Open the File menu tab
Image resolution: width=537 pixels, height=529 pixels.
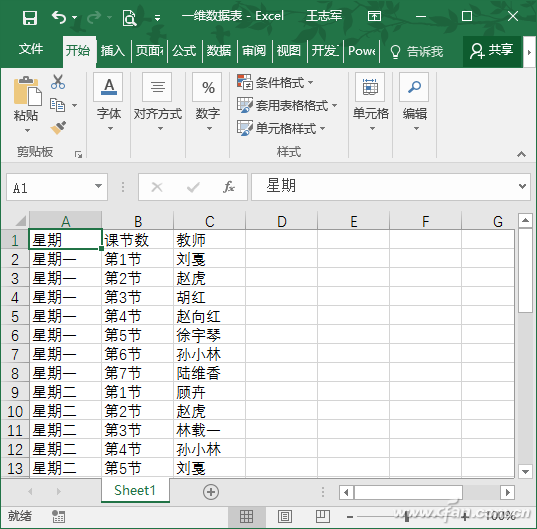[x=31, y=49]
